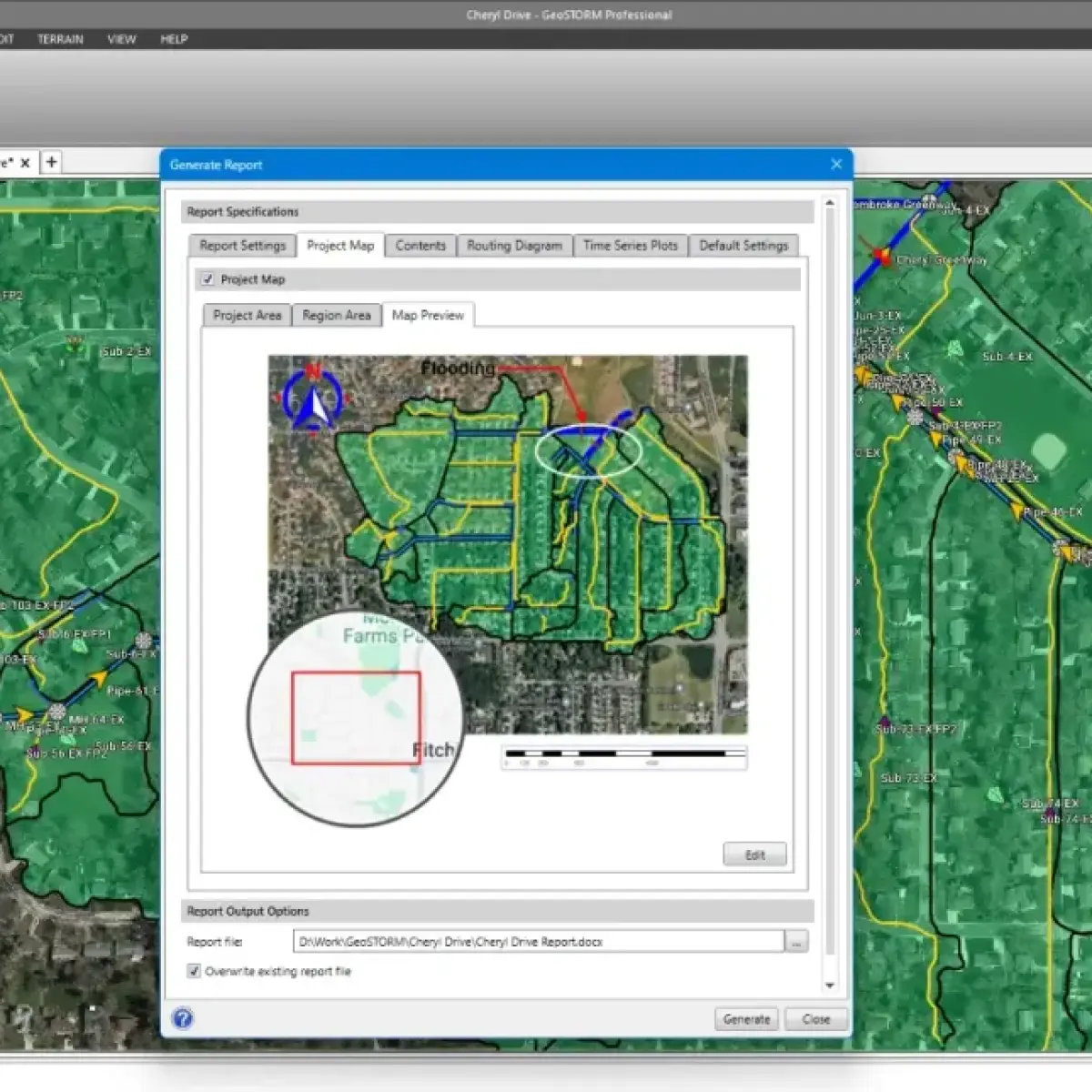This screenshot has height=1092, width=1092.
Task: Click the dialog scrollbar up arrow
Action: tap(829, 204)
